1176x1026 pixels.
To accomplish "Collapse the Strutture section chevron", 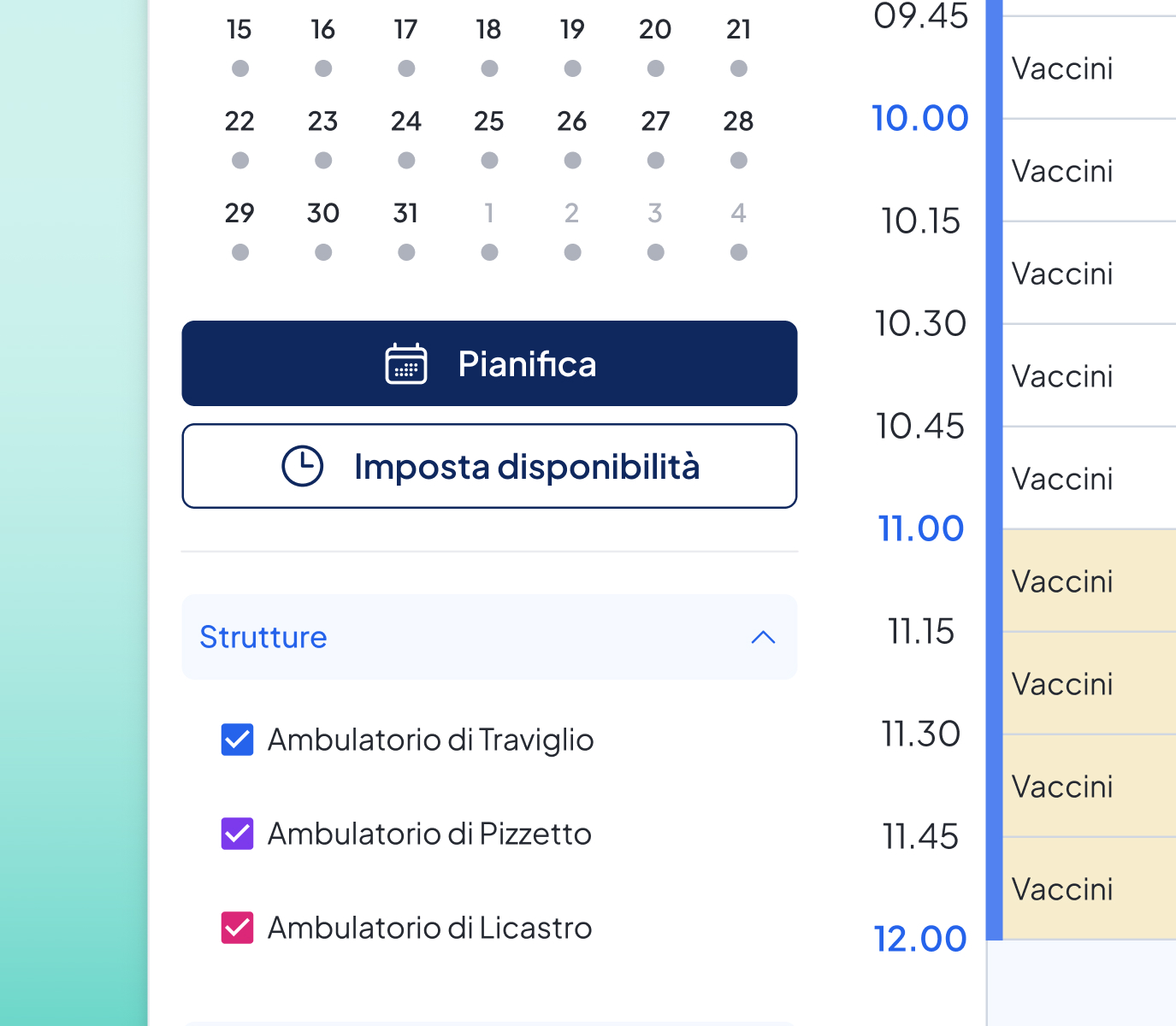I will click(x=763, y=638).
